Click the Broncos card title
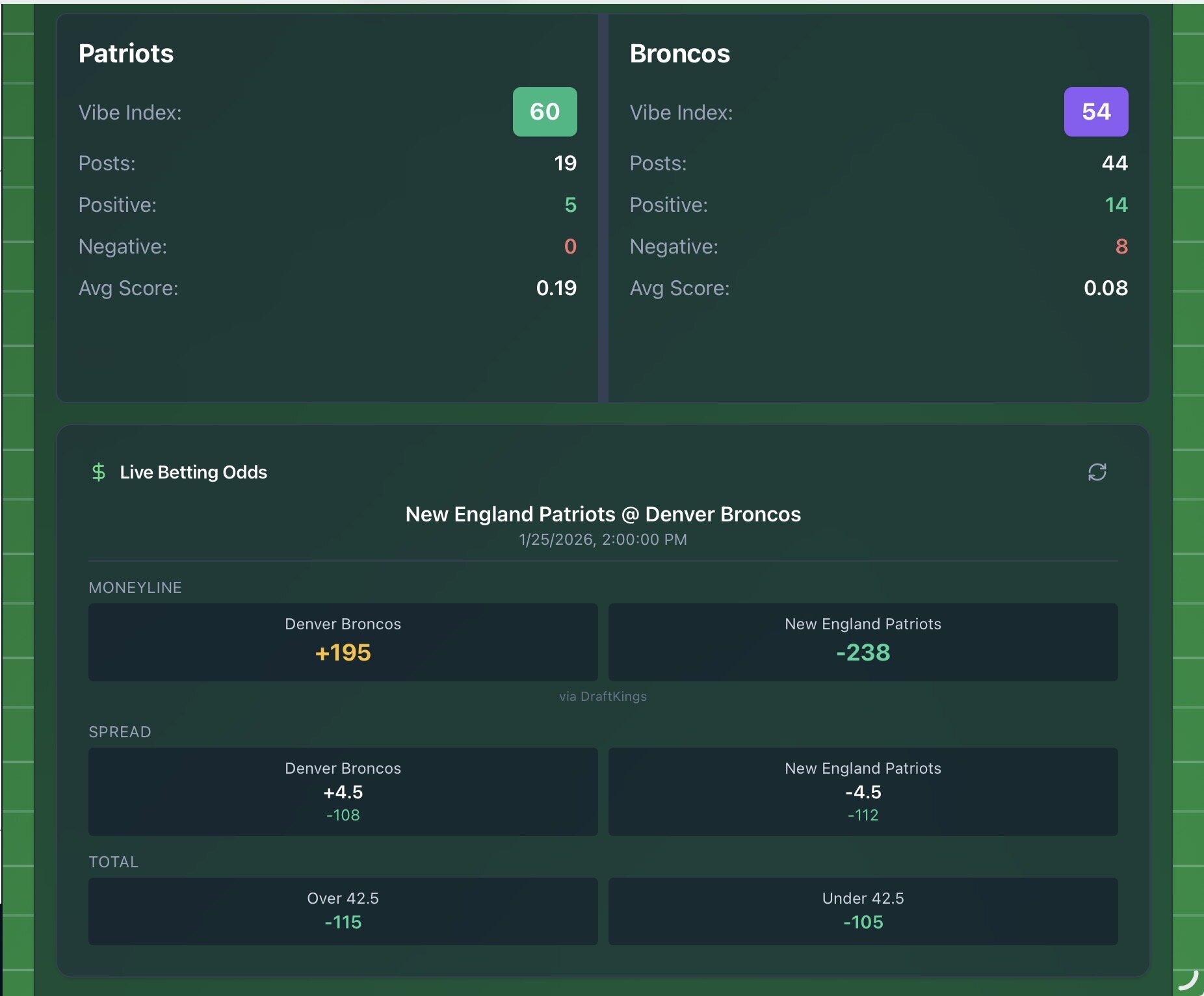This screenshot has width=1204, height=996. (679, 53)
